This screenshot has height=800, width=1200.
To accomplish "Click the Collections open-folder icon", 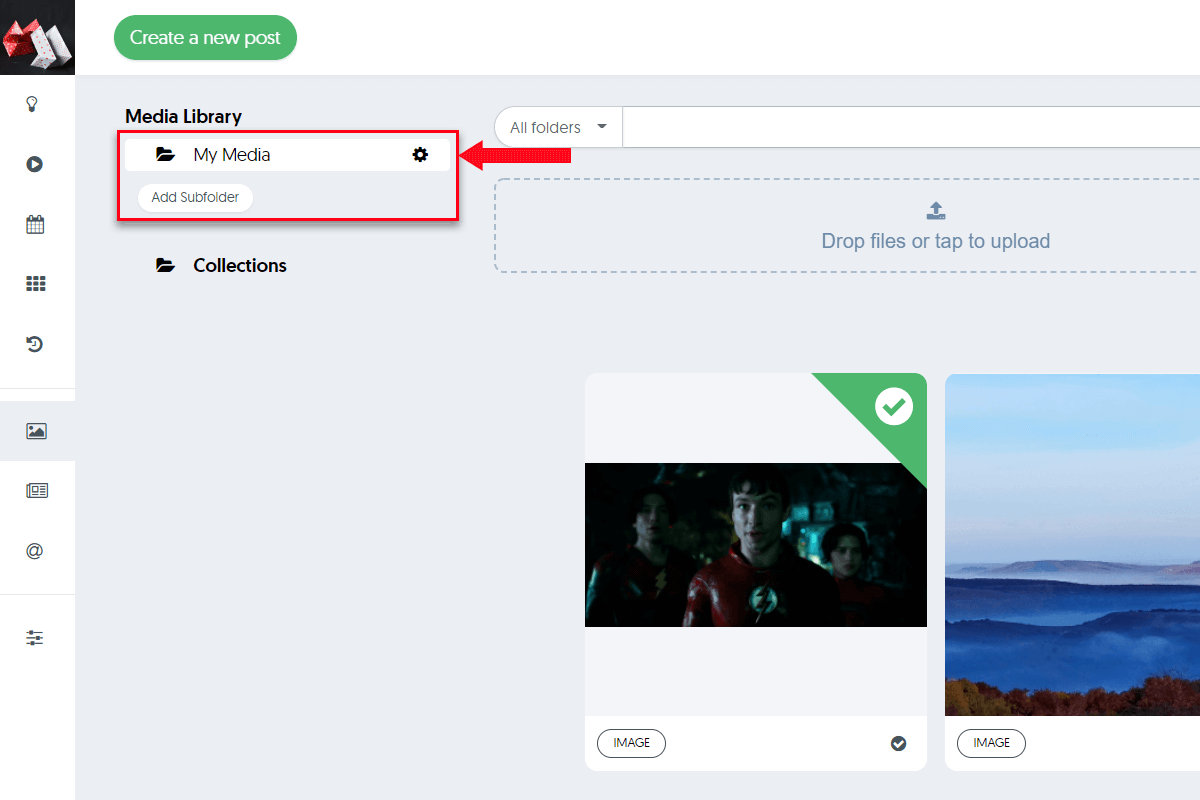I will [x=166, y=265].
